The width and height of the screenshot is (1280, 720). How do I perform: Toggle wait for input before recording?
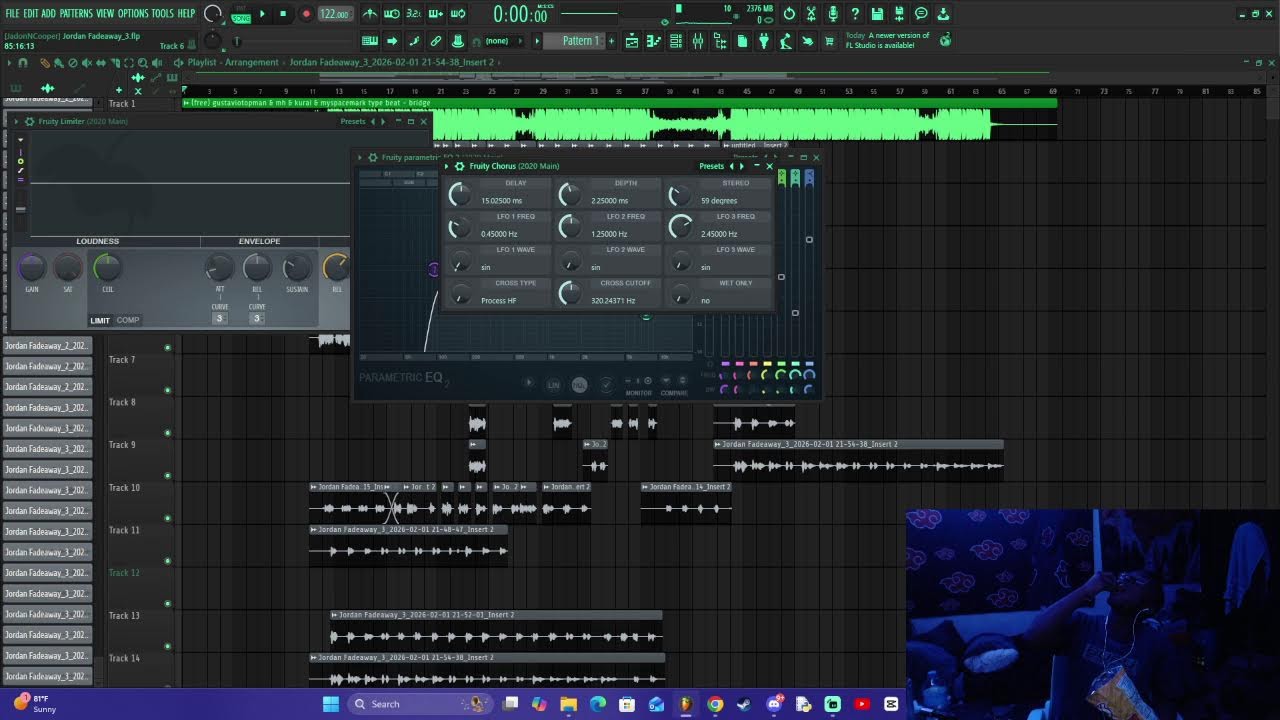click(392, 14)
